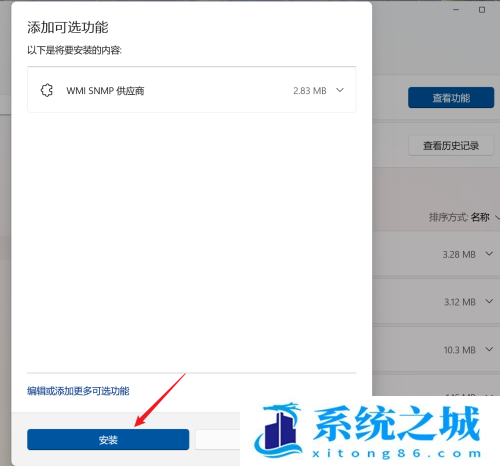Maximize the settings window
Viewport: 500px width, 466px height.
pyautogui.click(x=482, y=10)
